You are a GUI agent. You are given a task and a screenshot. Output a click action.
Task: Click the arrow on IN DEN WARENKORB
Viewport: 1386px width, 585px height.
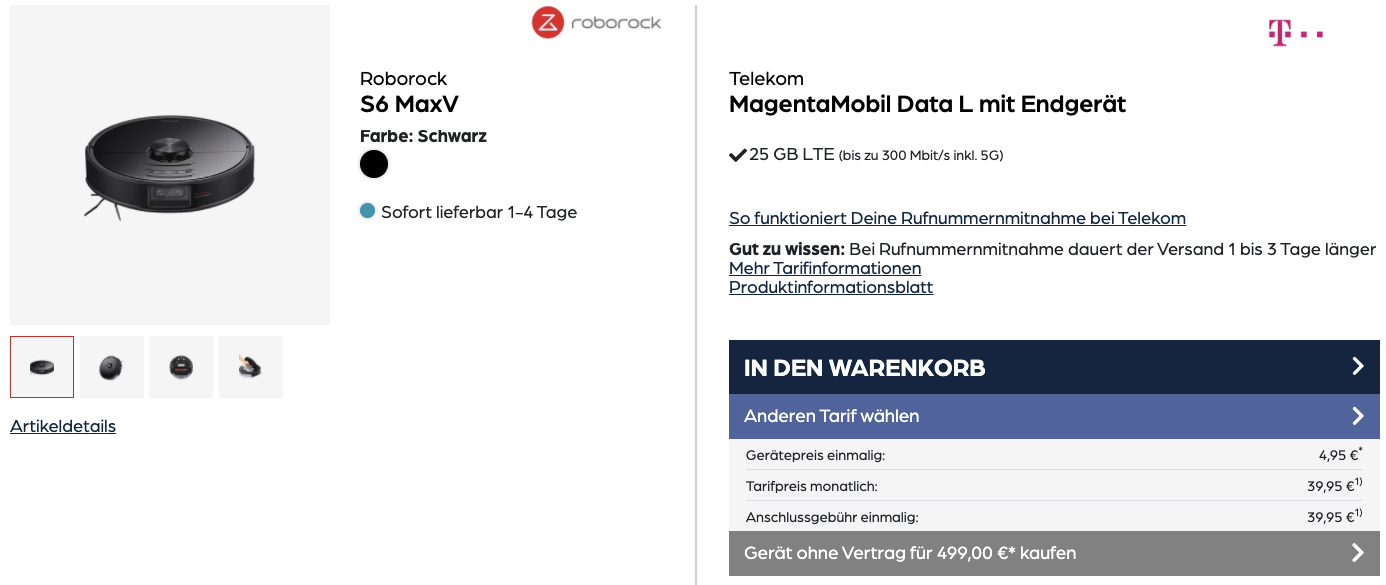(1357, 367)
